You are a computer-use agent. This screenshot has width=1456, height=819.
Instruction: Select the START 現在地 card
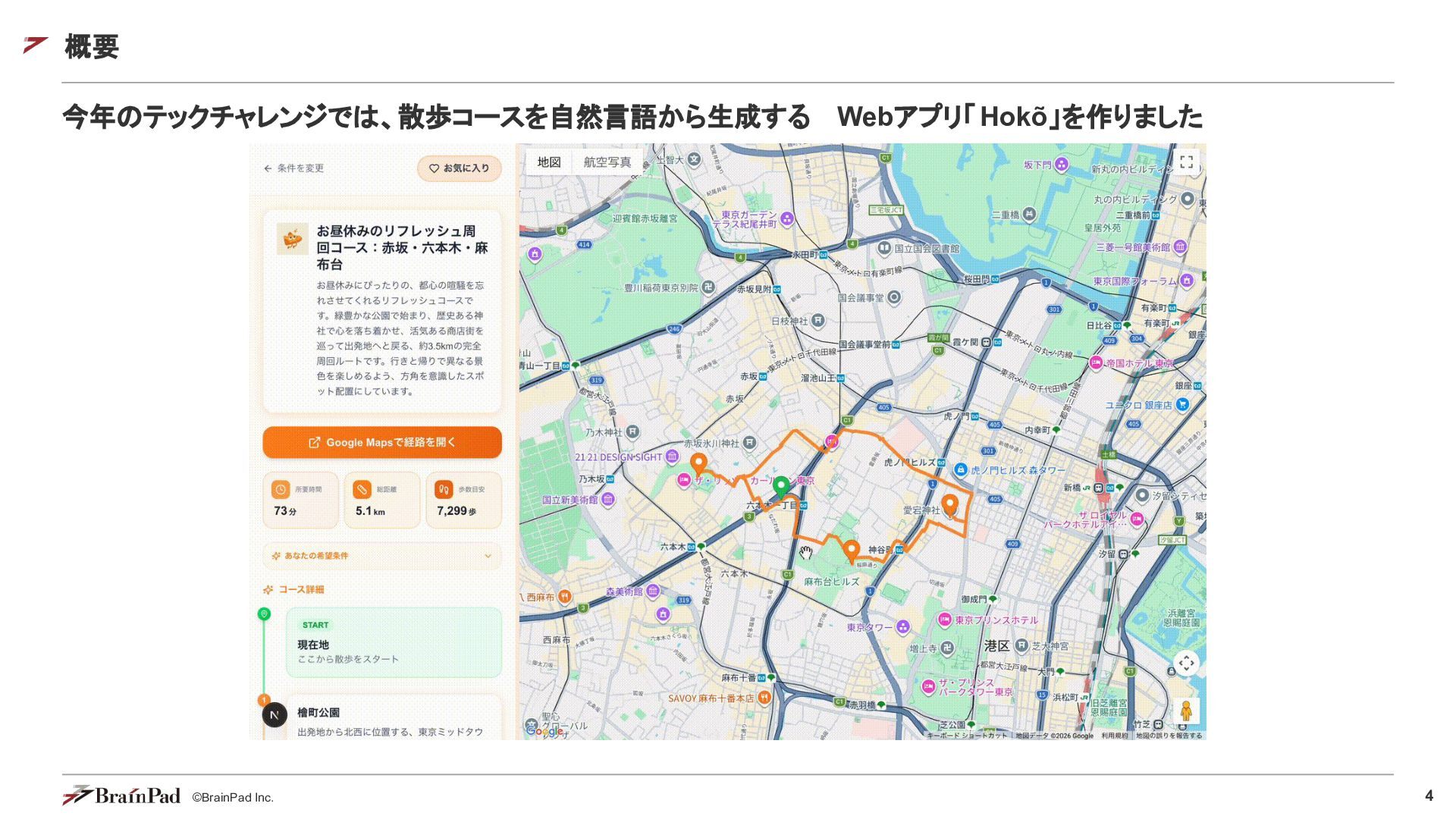click(x=394, y=642)
